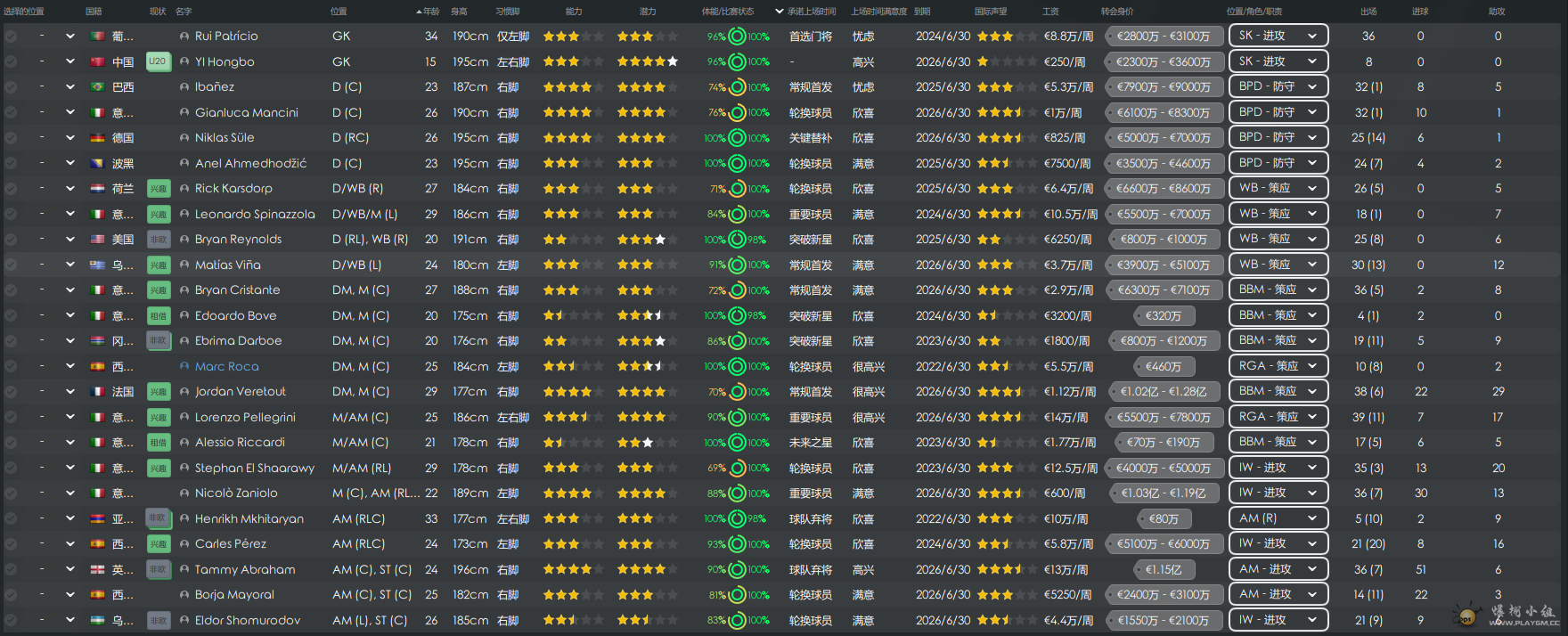This screenshot has width=1568, height=636.
Task: Click the U20 status badge for YI Hongbo
Action: pos(158,61)
